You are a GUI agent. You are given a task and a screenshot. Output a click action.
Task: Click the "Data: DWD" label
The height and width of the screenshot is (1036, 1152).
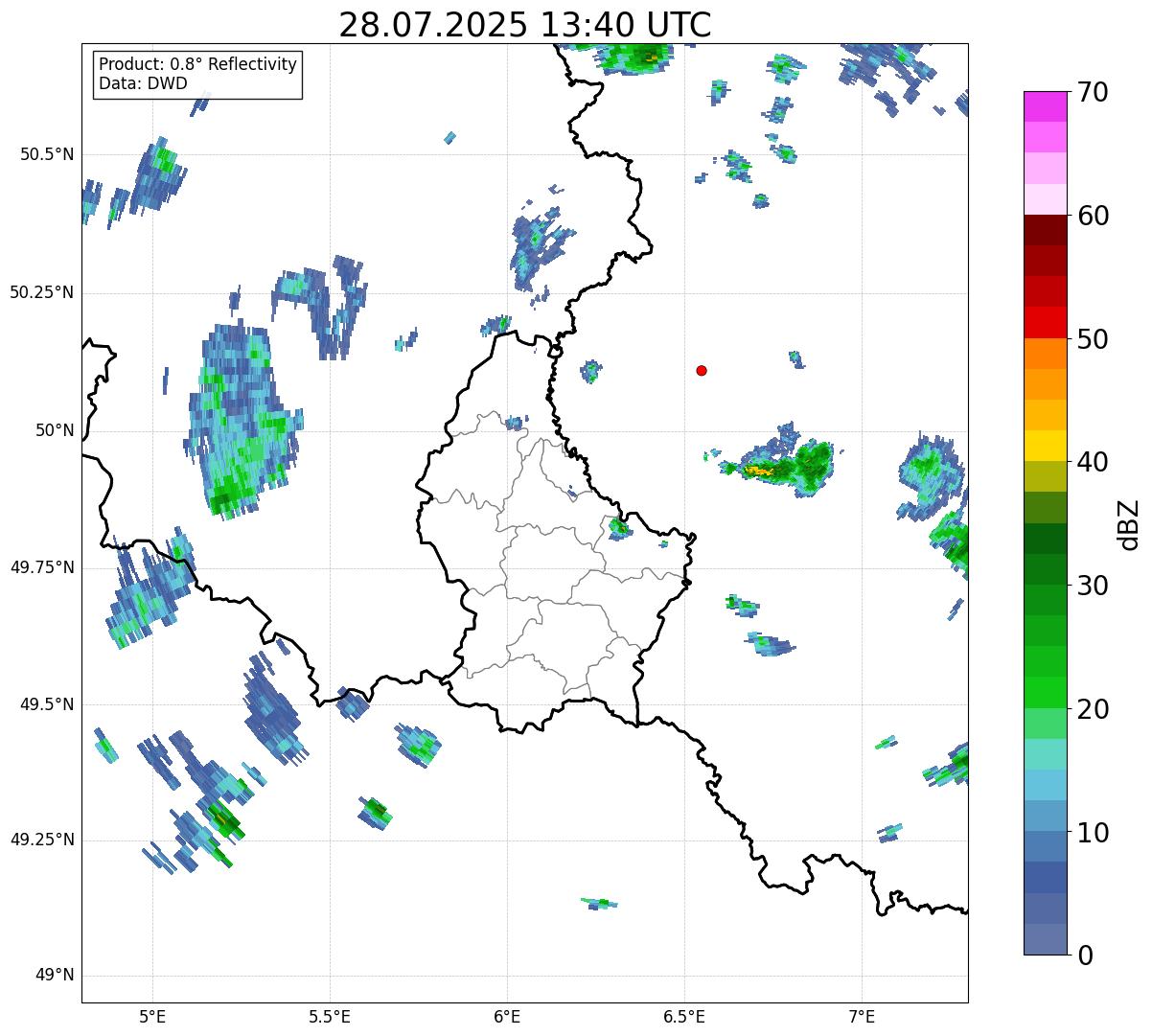pos(143,83)
